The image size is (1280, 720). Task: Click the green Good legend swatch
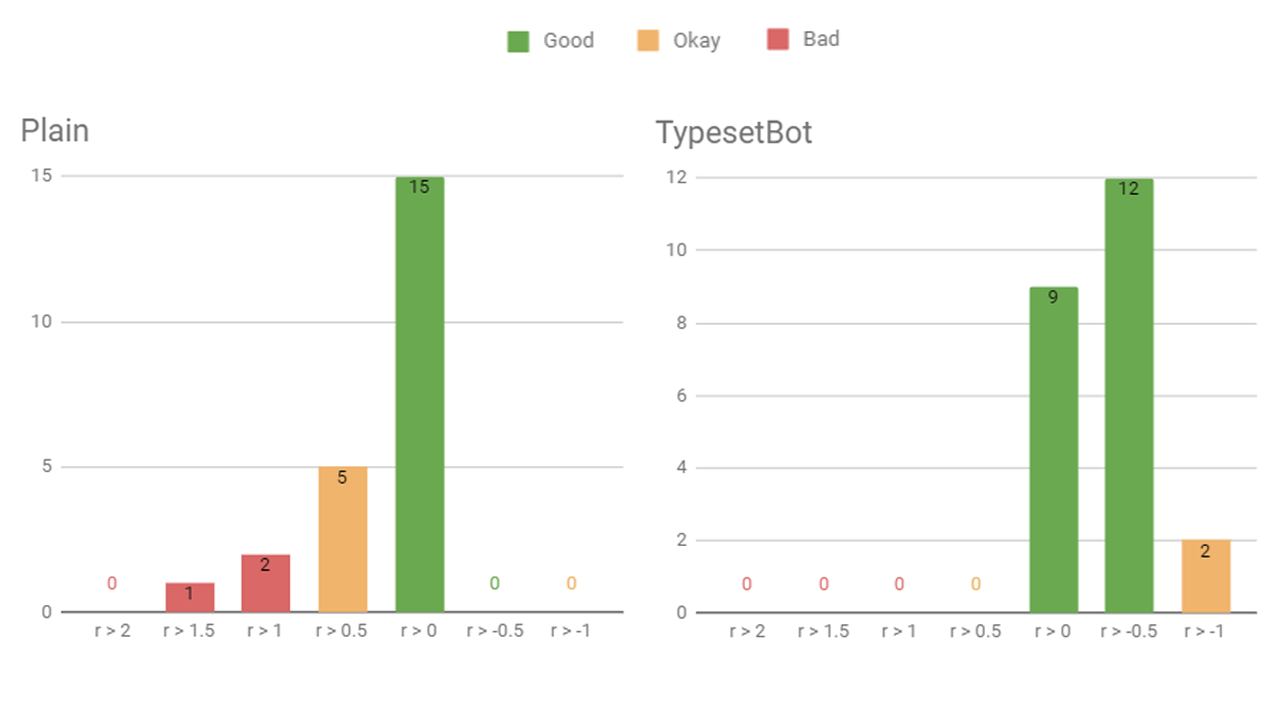[518, 41]
